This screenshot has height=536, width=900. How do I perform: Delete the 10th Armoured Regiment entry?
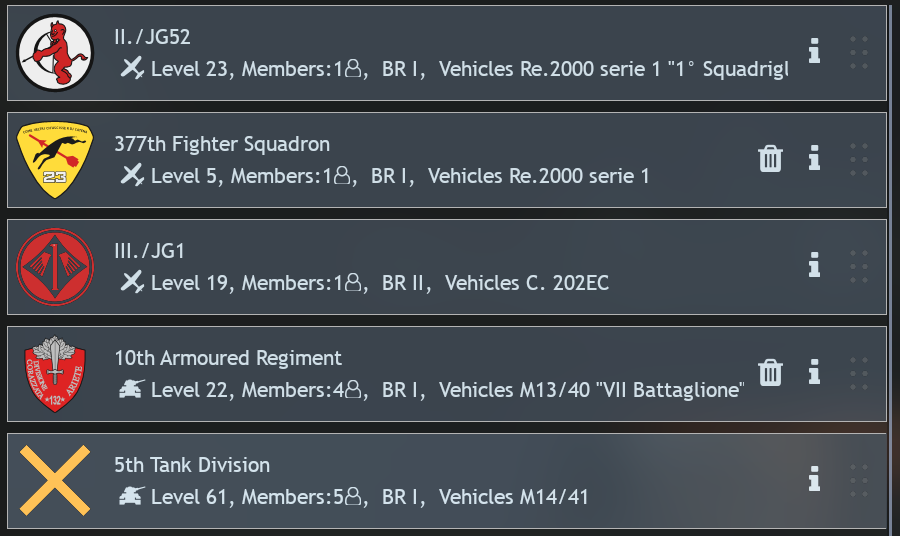click(x=770, y=372)
